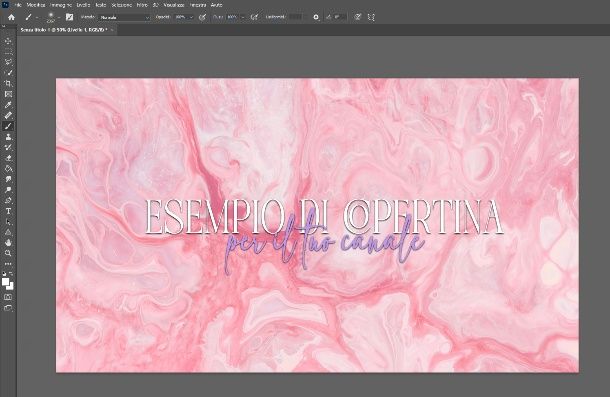Select the Eyedropper tool
Screen dimensions: 610x397
point(8,105)
